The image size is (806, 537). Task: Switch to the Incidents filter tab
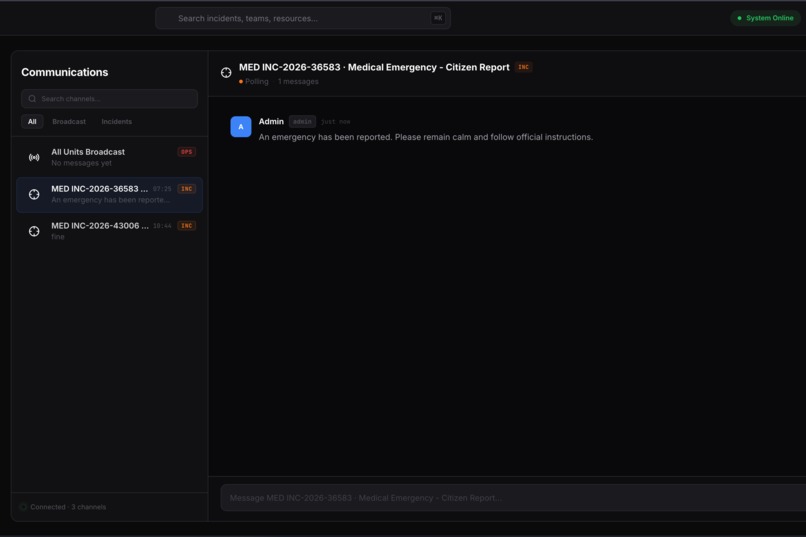(x=117, y=122)
